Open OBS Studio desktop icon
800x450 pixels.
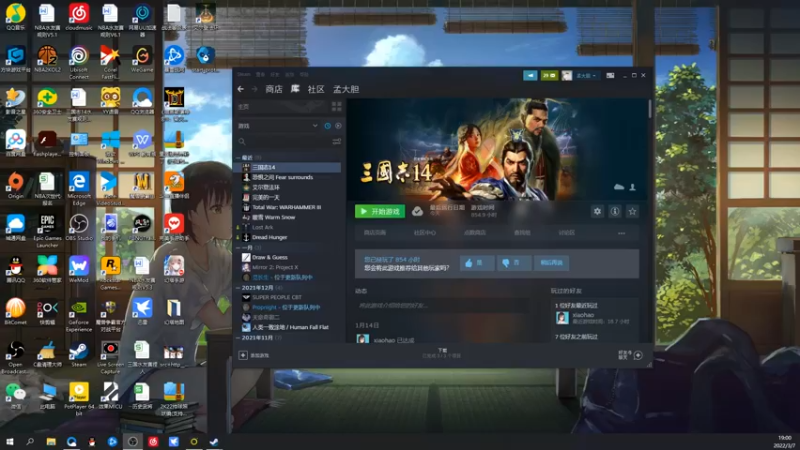pyautogui.click(x=79, y=228)
